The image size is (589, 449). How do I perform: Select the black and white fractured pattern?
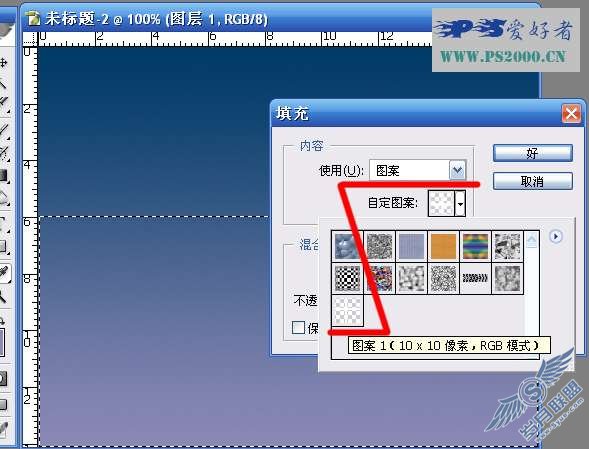point(507,246)
